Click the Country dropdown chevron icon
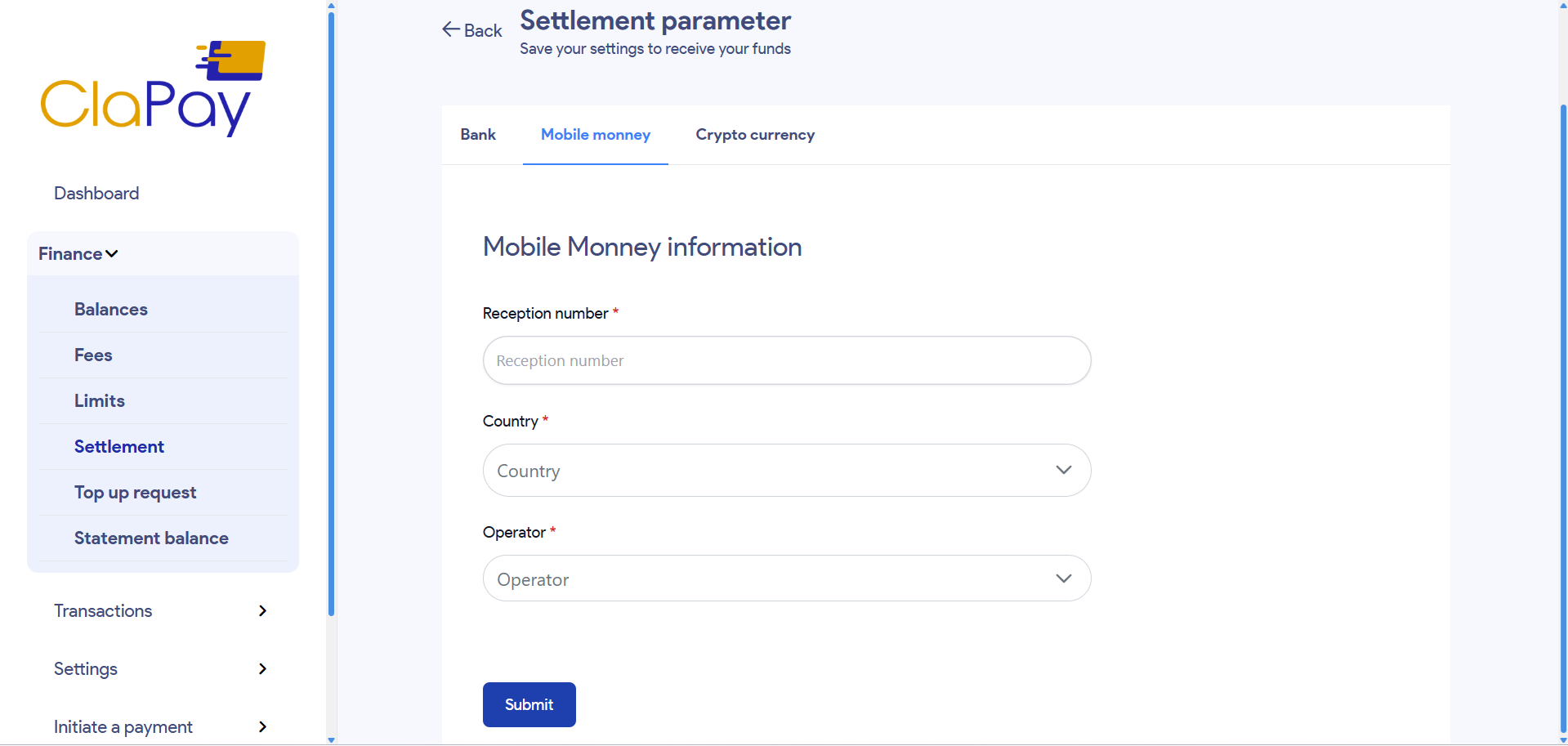Viewport: 1568px width, 746px height. pyautogui.click(x=1063, y=470)
